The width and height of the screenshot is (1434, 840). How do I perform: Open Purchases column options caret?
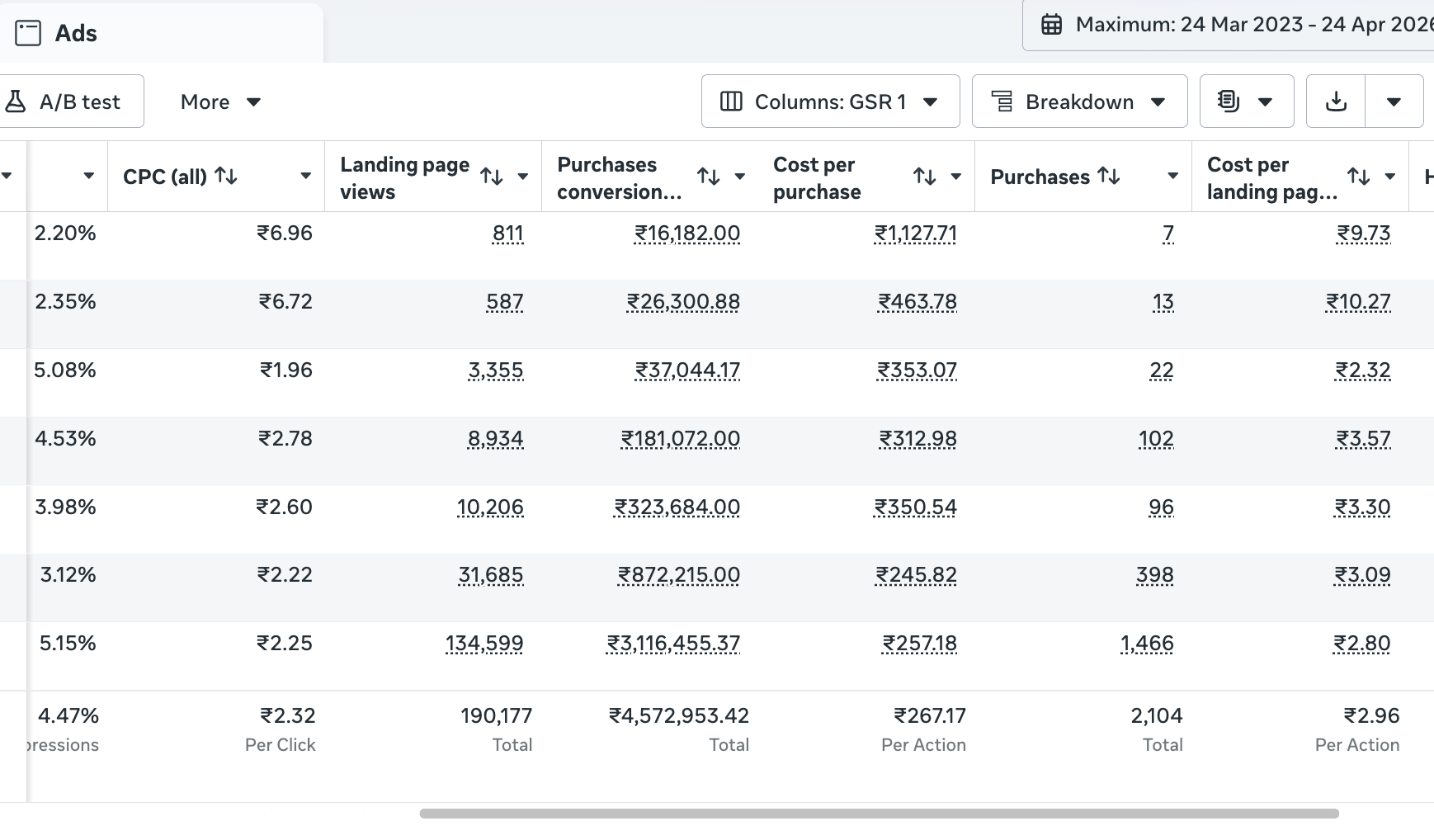click(1172, 176)
